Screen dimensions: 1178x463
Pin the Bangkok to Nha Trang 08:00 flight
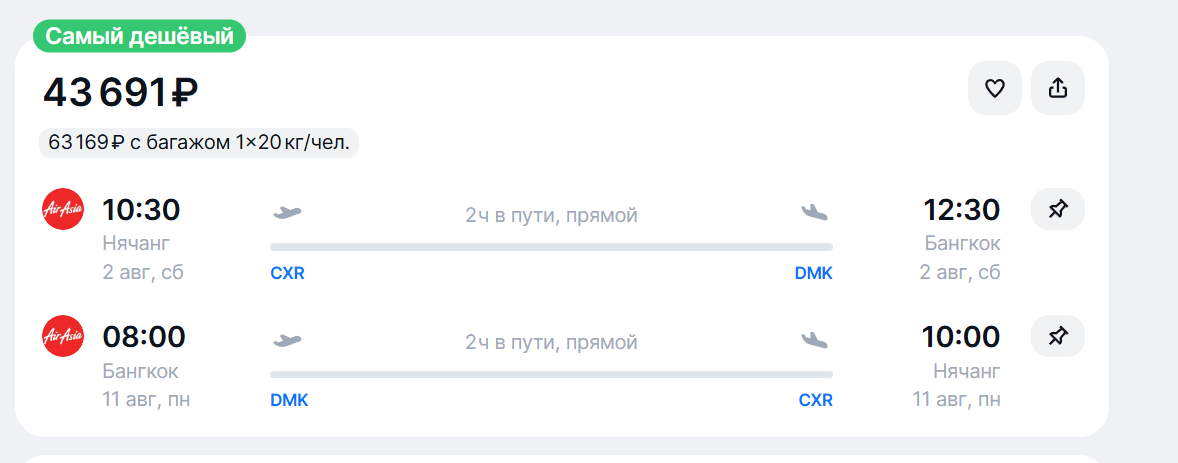(1058, 336)
